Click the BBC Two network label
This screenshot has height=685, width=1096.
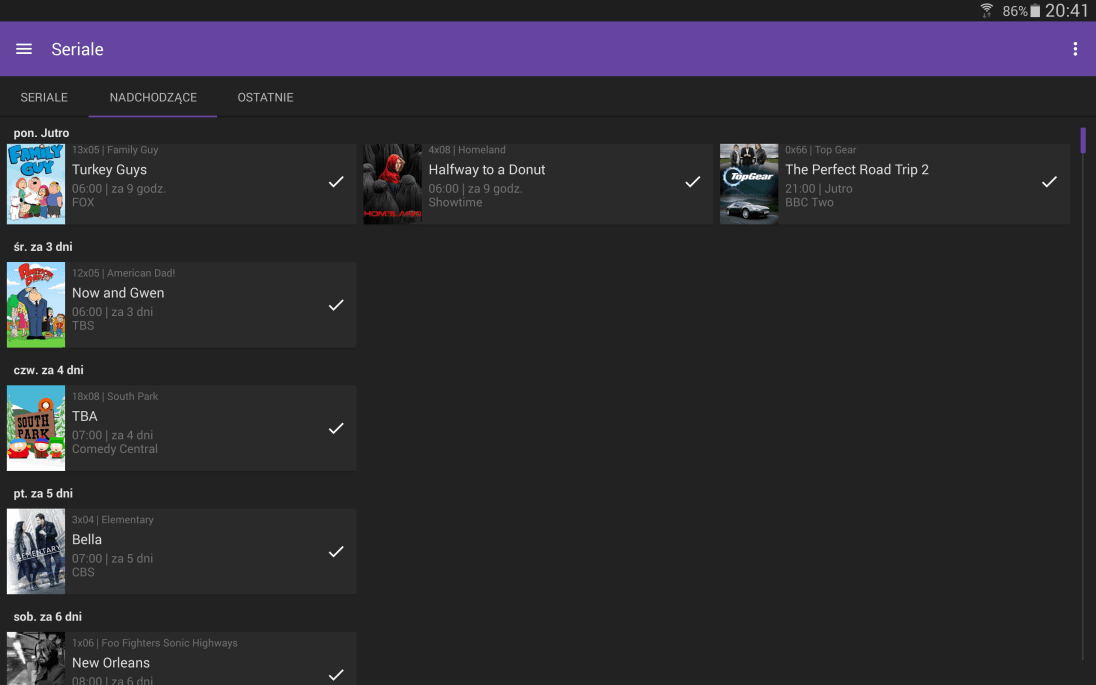click(x=809, y=202)
